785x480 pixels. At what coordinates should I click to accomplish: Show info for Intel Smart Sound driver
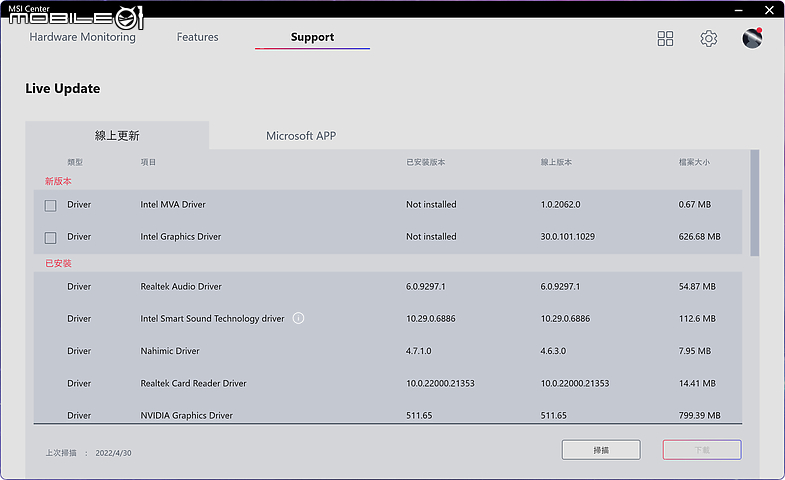pos(298,318)
